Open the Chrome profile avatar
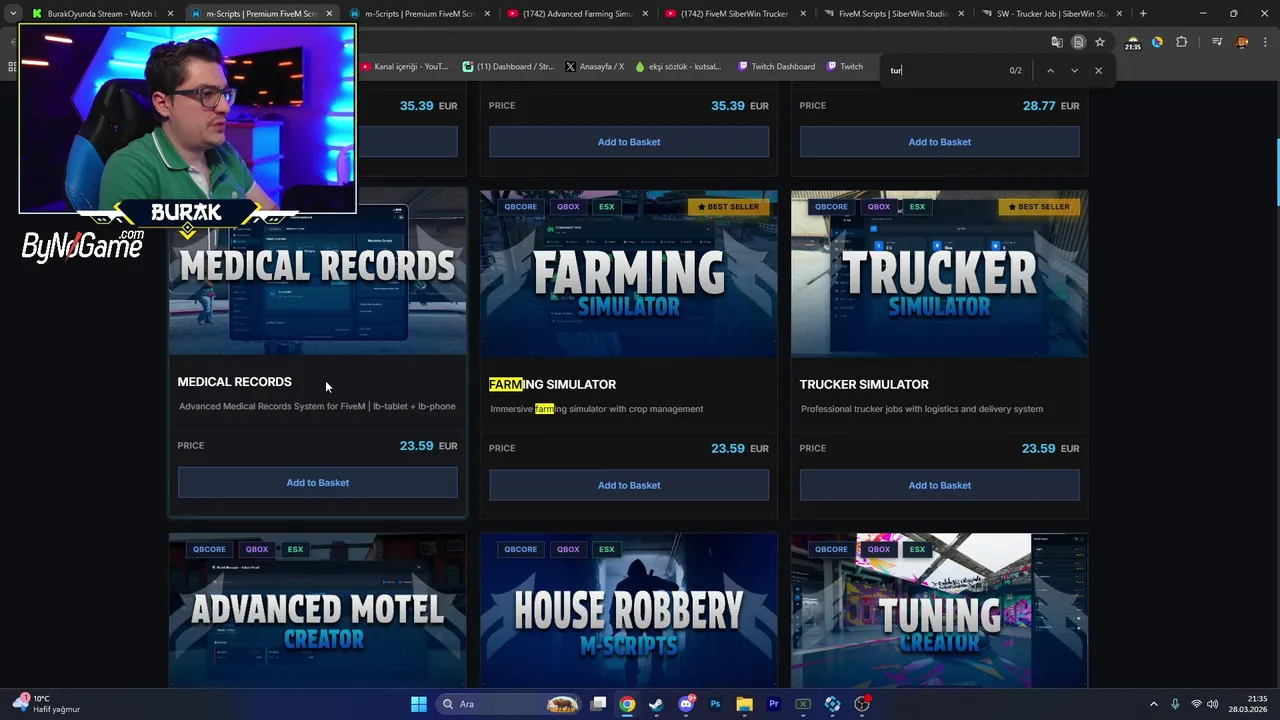This screenshot has width=1280, height=720. pyautogui.click(x=1243, y=42)
